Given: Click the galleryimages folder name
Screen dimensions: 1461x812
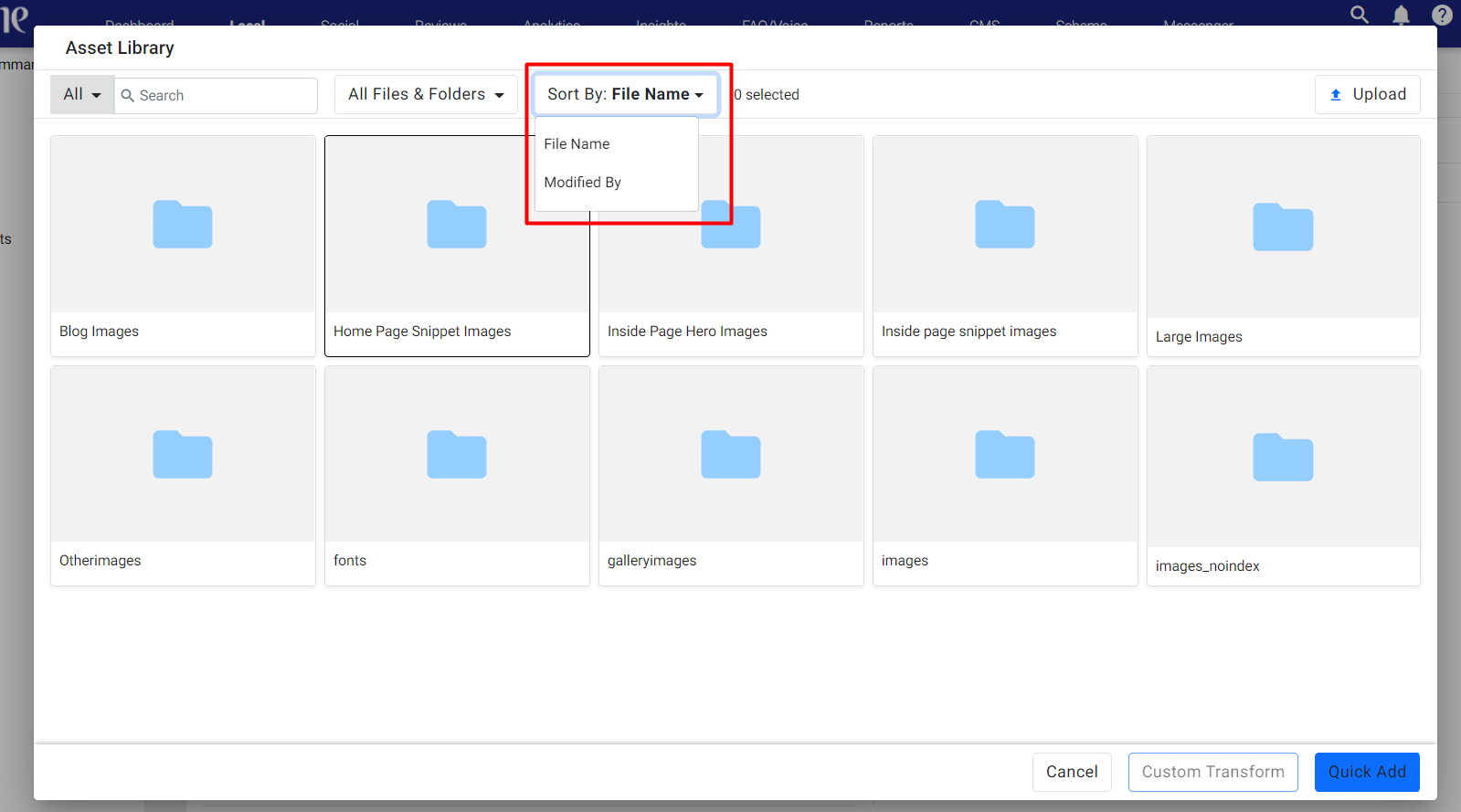Looking at the screenshot, I should click(652, 561).
